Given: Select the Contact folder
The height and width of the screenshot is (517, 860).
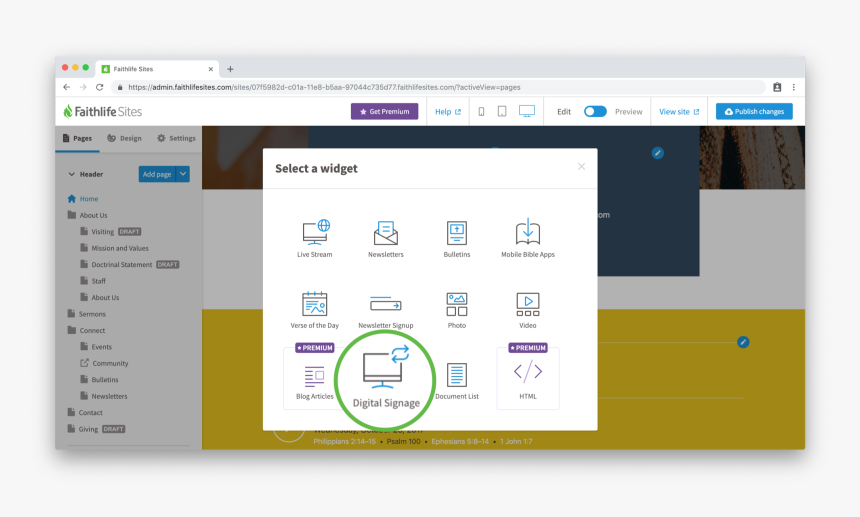Looking at the screenshot, I should 84,412.
